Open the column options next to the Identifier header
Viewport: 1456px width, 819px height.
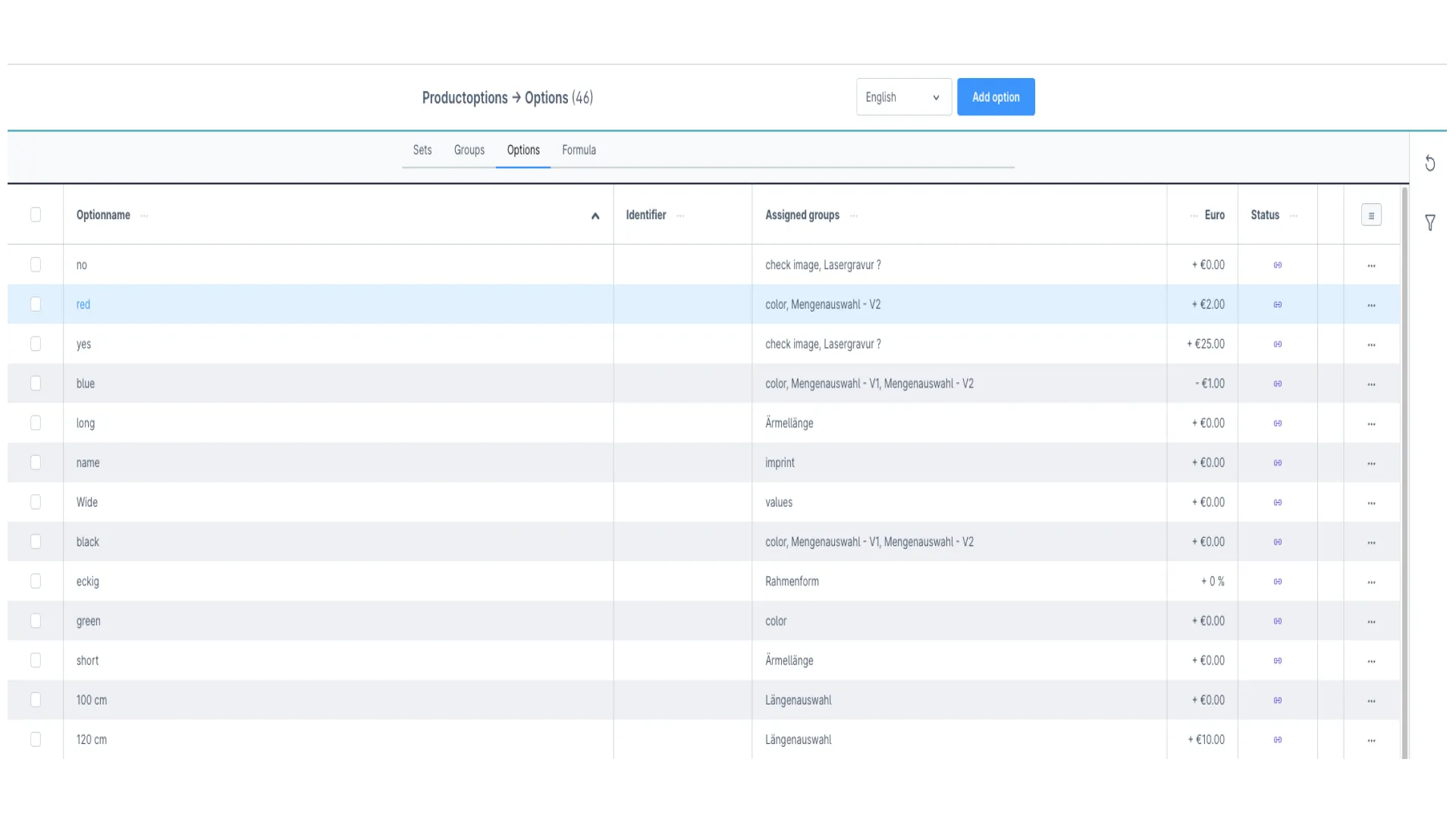680,215
